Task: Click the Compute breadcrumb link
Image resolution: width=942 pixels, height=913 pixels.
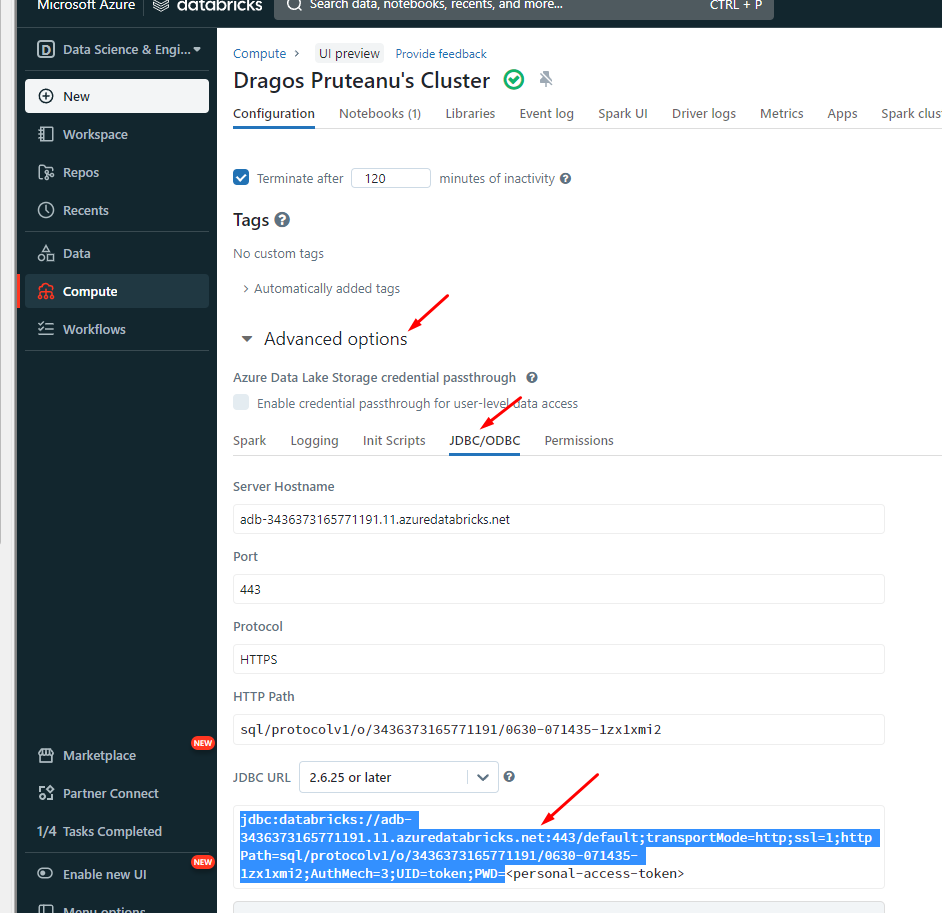Action: click(x=259, y=53)
